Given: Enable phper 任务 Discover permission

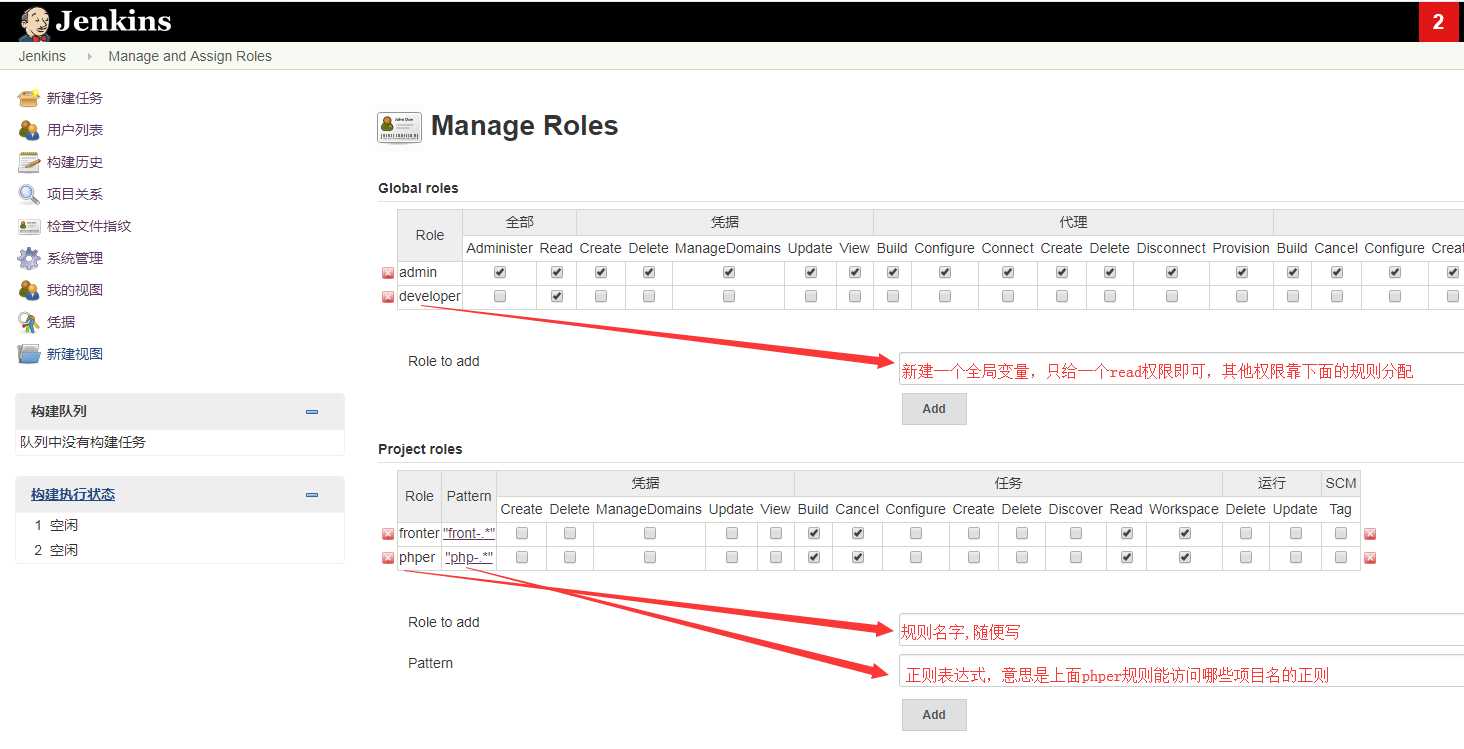Looking at the screenshot, I should (1076, 557).
